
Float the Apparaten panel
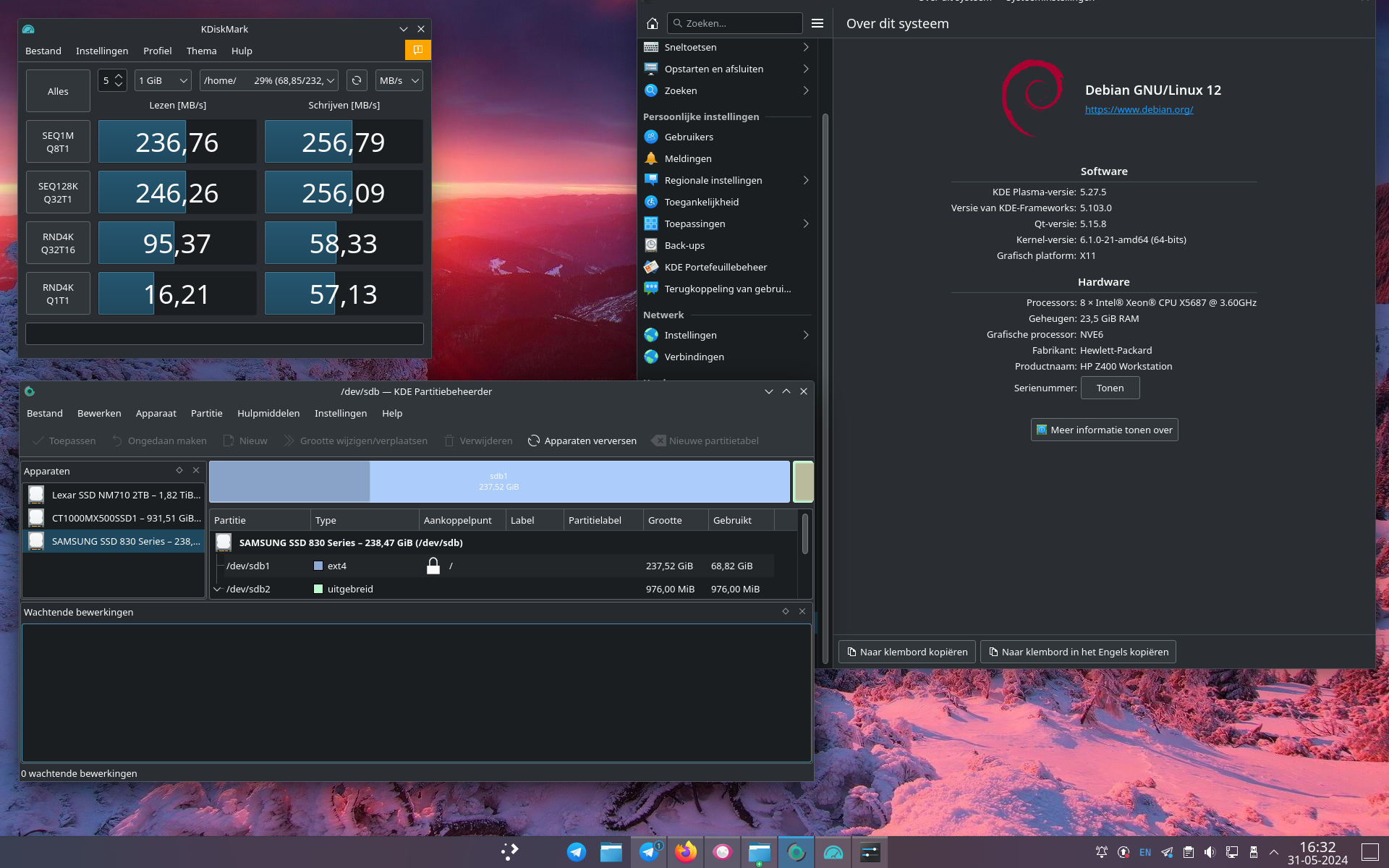tap(179, 470)
